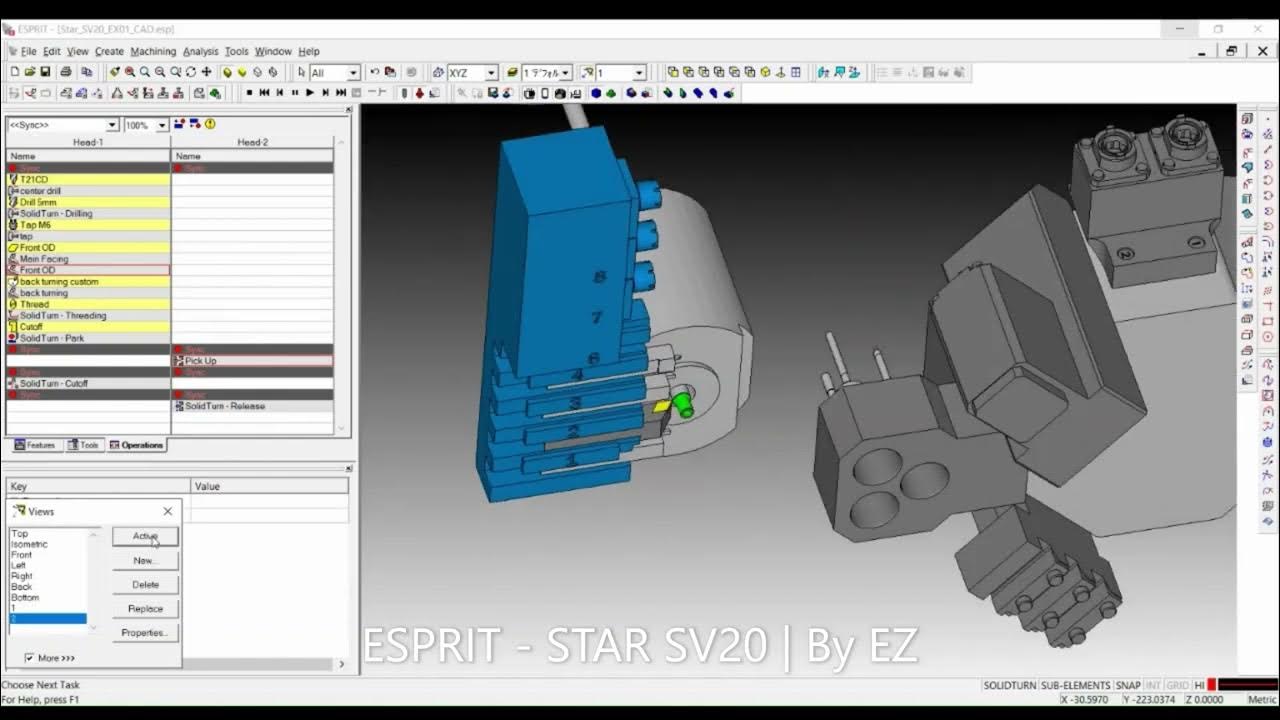Toggle INT mode in status bar
The image size is (1280, 720).
point(1153,685)
